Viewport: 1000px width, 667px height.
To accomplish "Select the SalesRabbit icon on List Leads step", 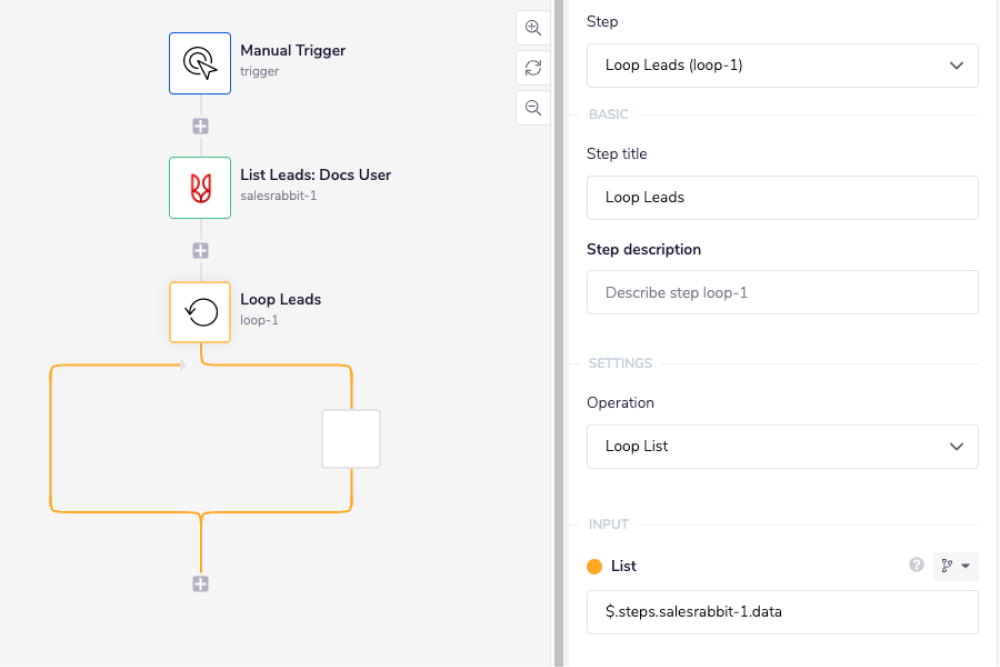I will 200,188.
